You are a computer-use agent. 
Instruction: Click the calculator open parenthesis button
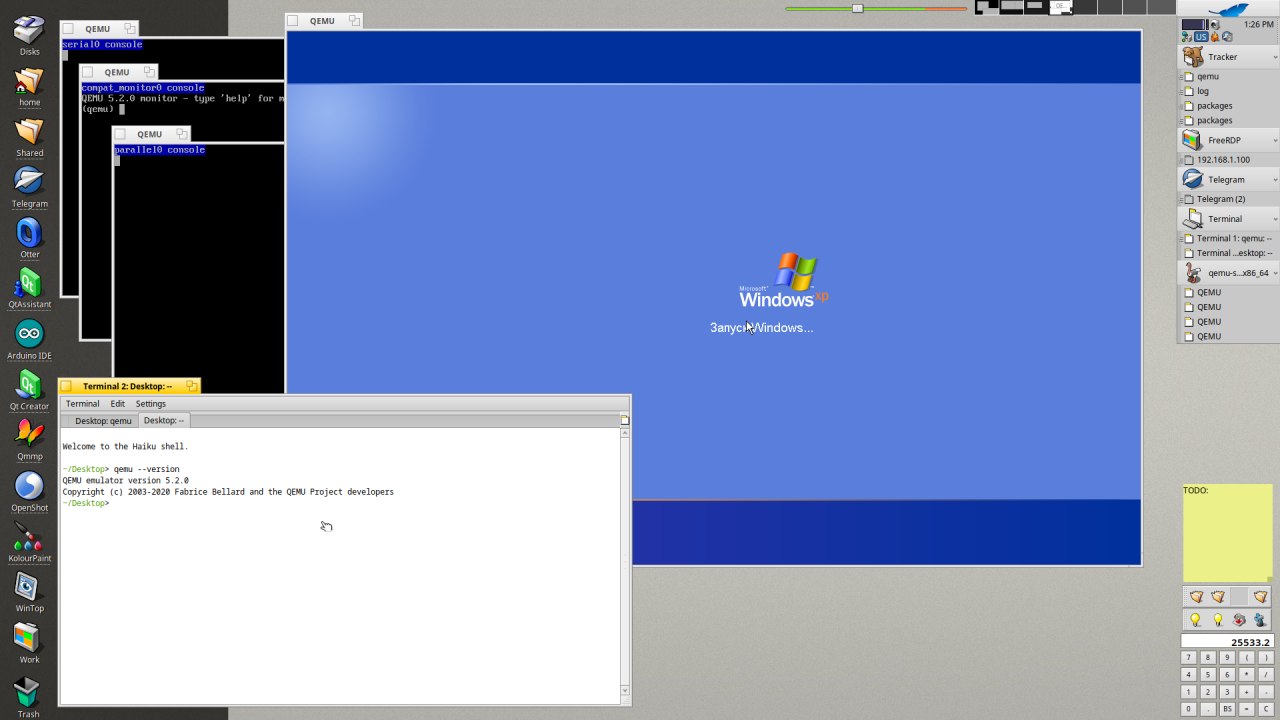[x=1246, y=658]
